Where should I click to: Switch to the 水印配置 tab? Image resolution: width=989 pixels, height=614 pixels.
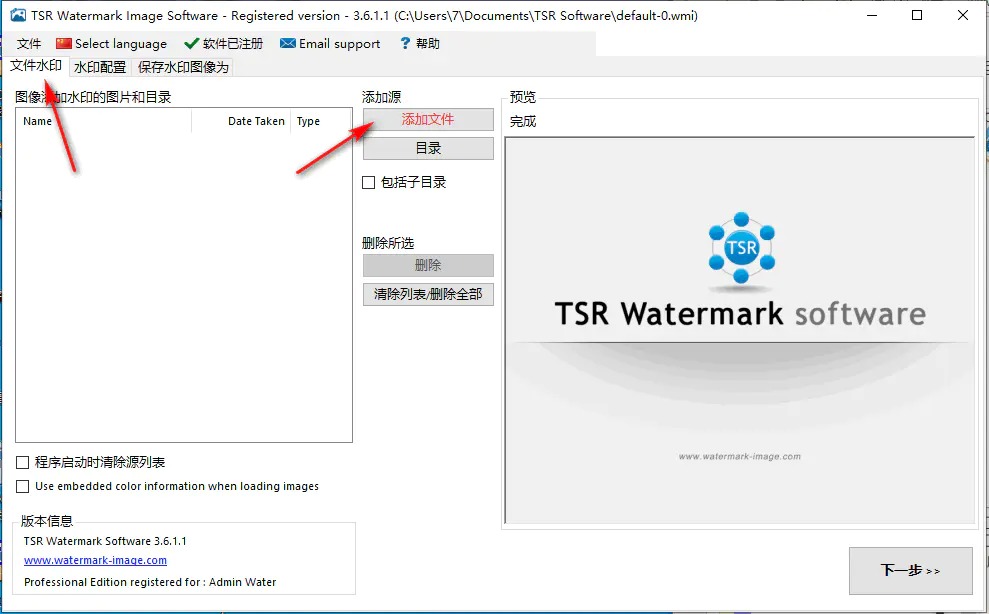100,67
